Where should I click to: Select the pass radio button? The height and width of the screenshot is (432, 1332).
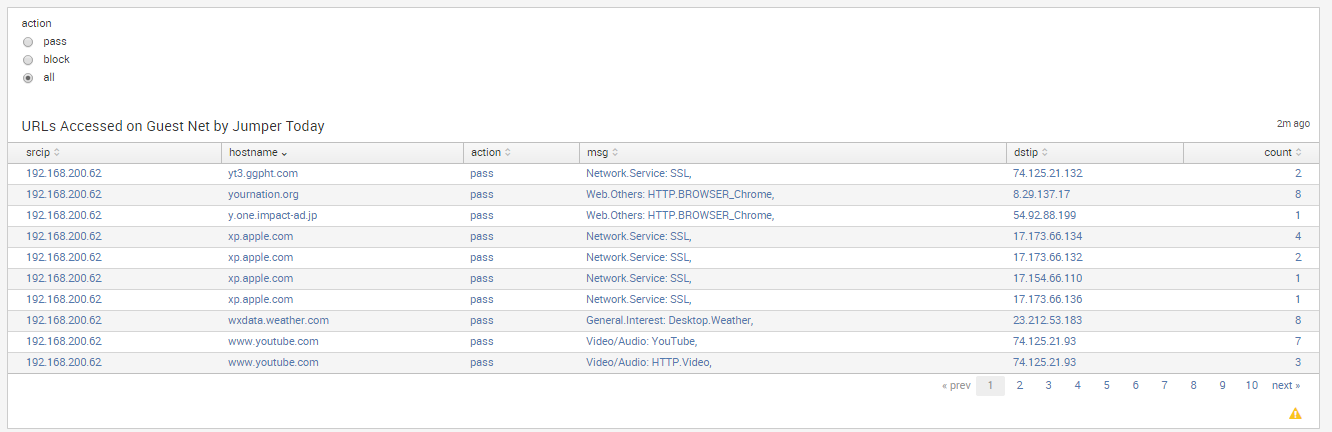click(28, 42)
